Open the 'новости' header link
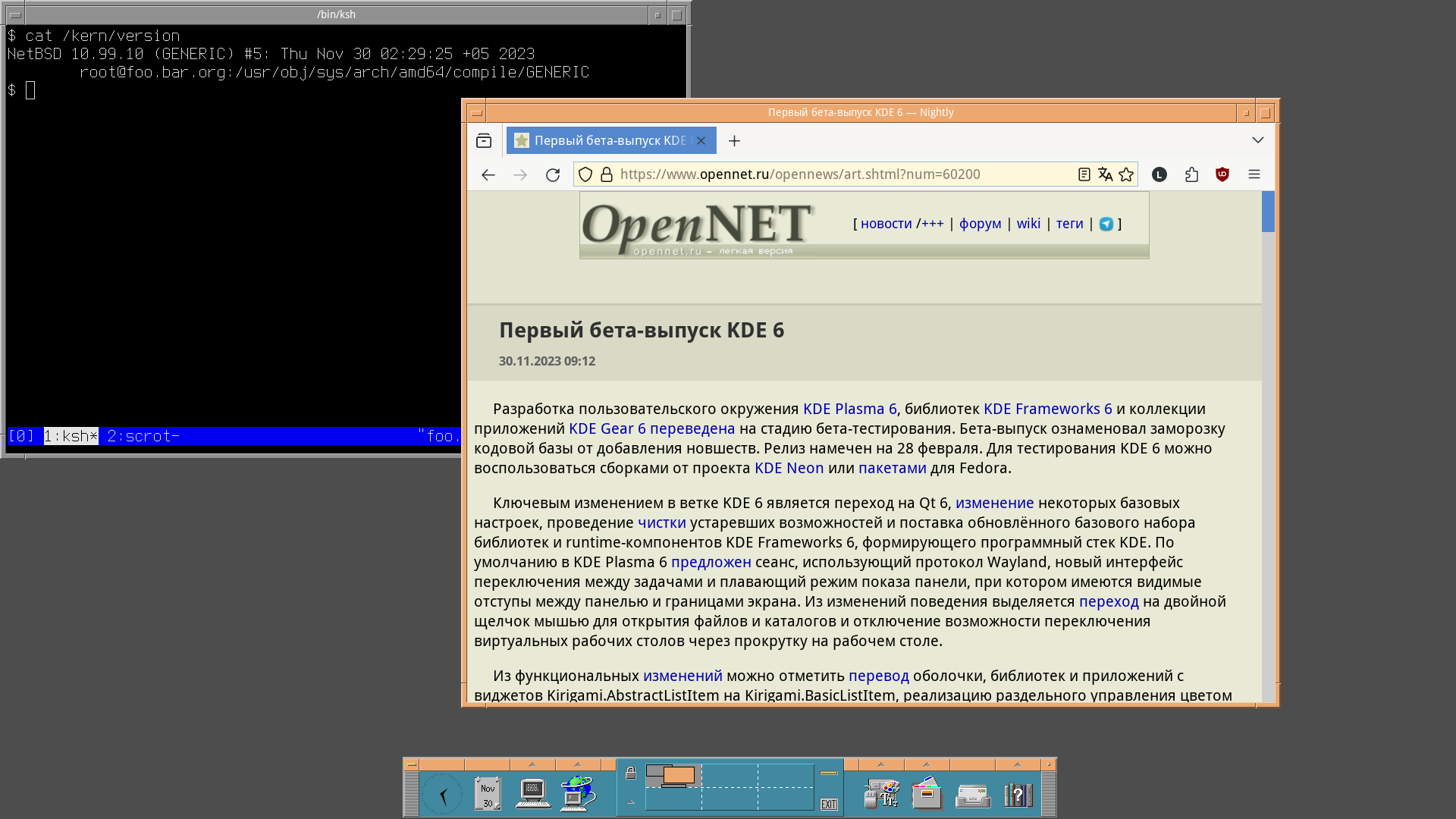This screenshot has height=819, width=1456. [x=886, y=224]
